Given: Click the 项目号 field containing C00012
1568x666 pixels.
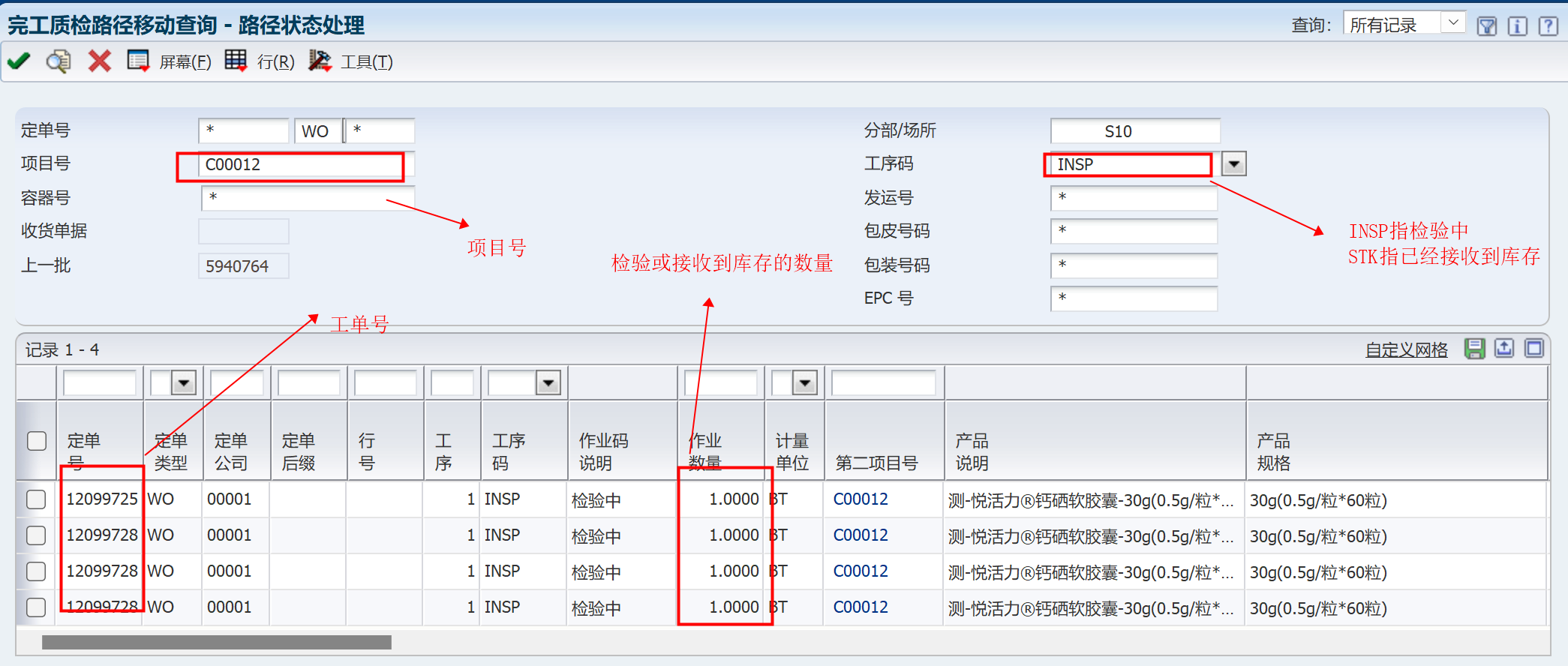Looking at the screenshot, I should [x=306, y=164].
